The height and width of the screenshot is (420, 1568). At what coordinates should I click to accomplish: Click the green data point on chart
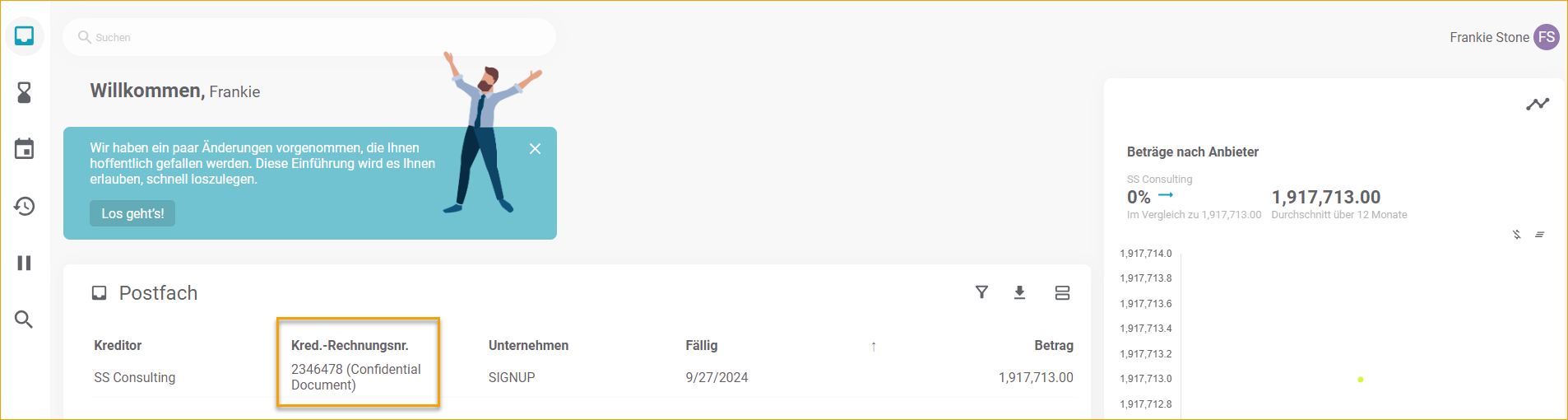(1361, 380)
